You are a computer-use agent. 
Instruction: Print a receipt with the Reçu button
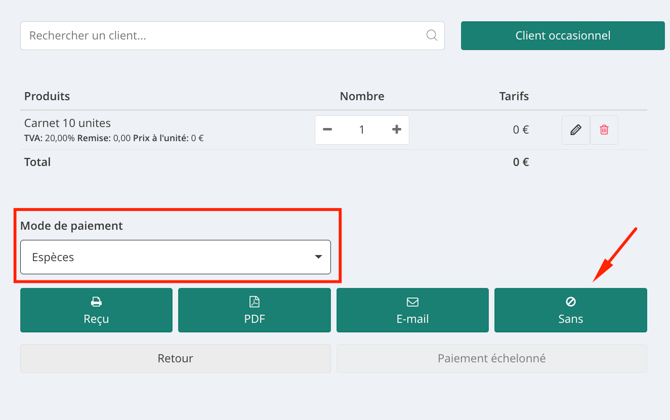(96, 310)
